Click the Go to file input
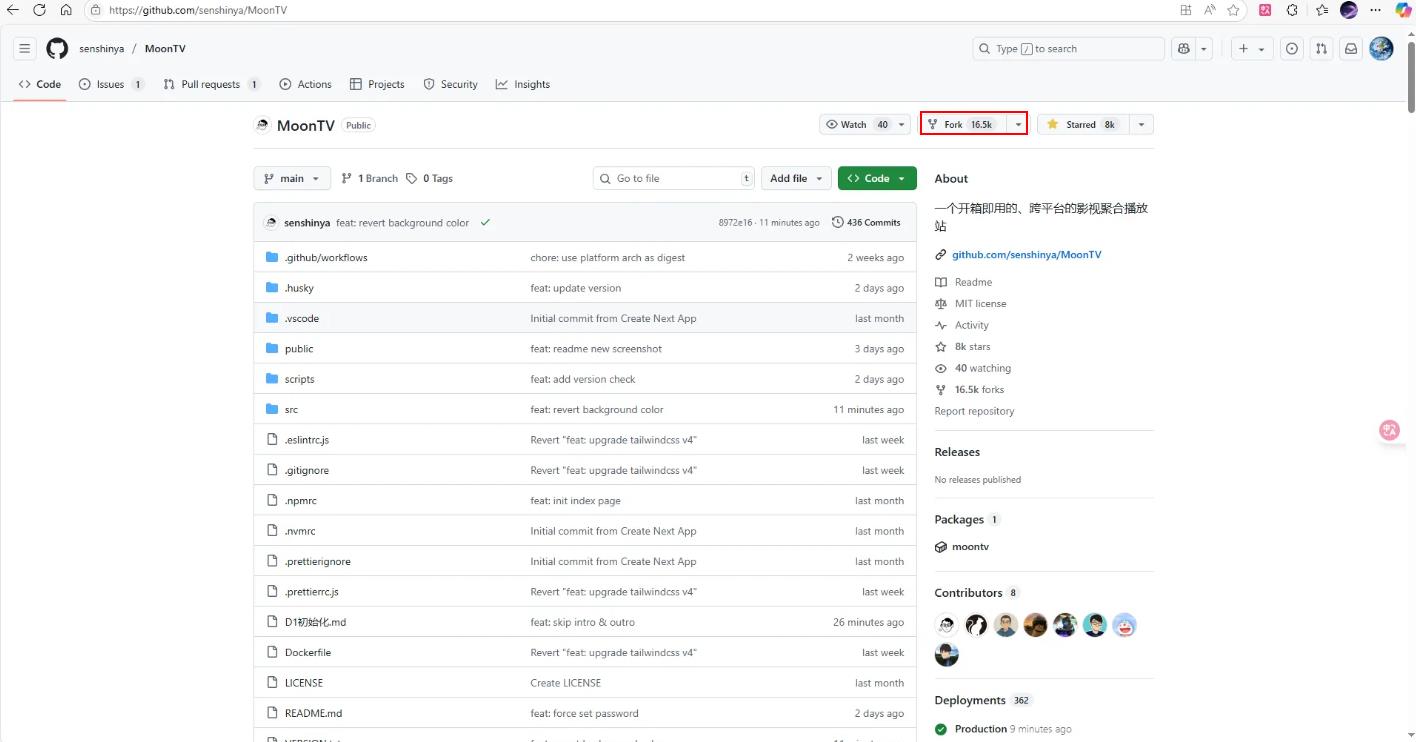This screenshot has height=742, width=1416. click(673, 178)
